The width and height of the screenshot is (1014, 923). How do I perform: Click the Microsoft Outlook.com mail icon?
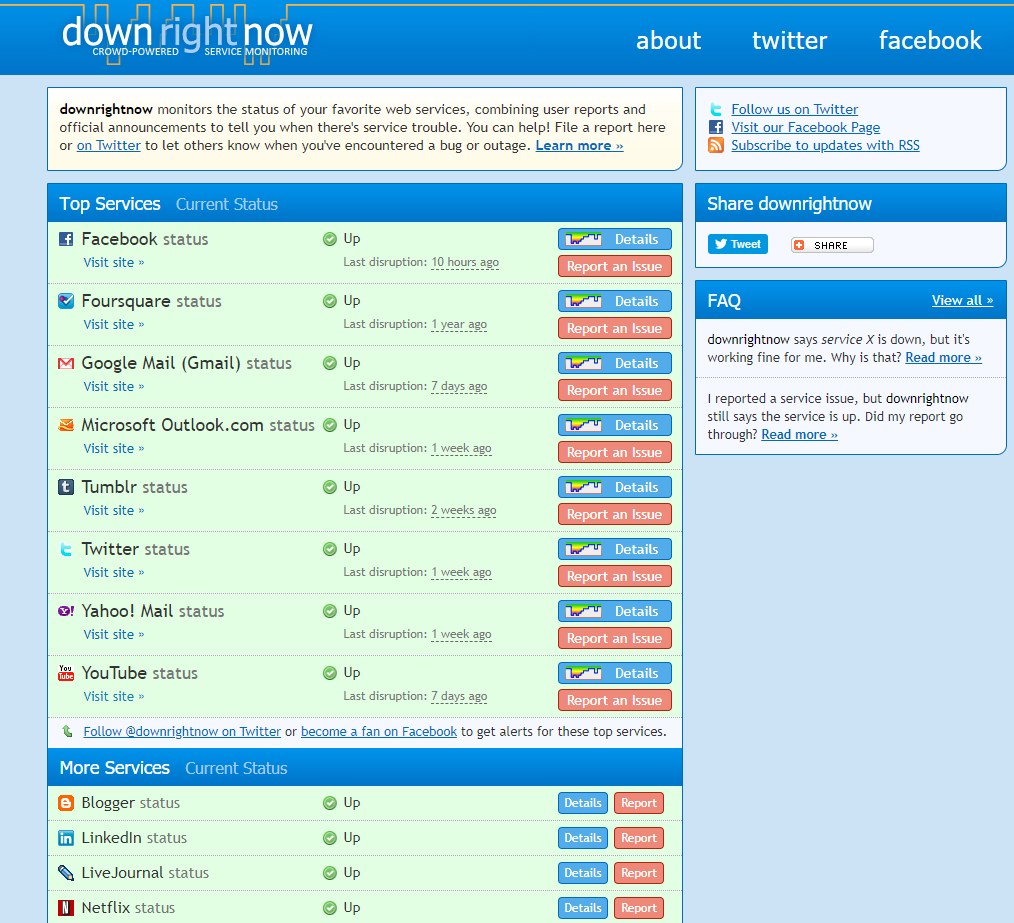click(66, 426)
